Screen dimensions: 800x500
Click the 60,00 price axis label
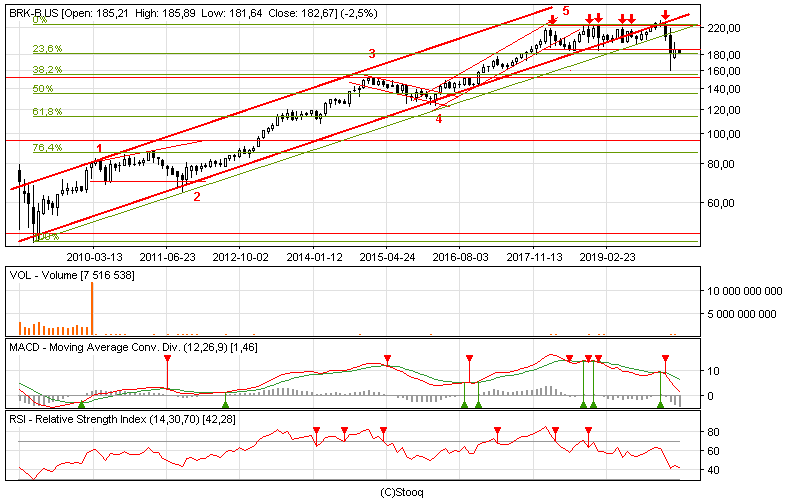tap(720, 203)
